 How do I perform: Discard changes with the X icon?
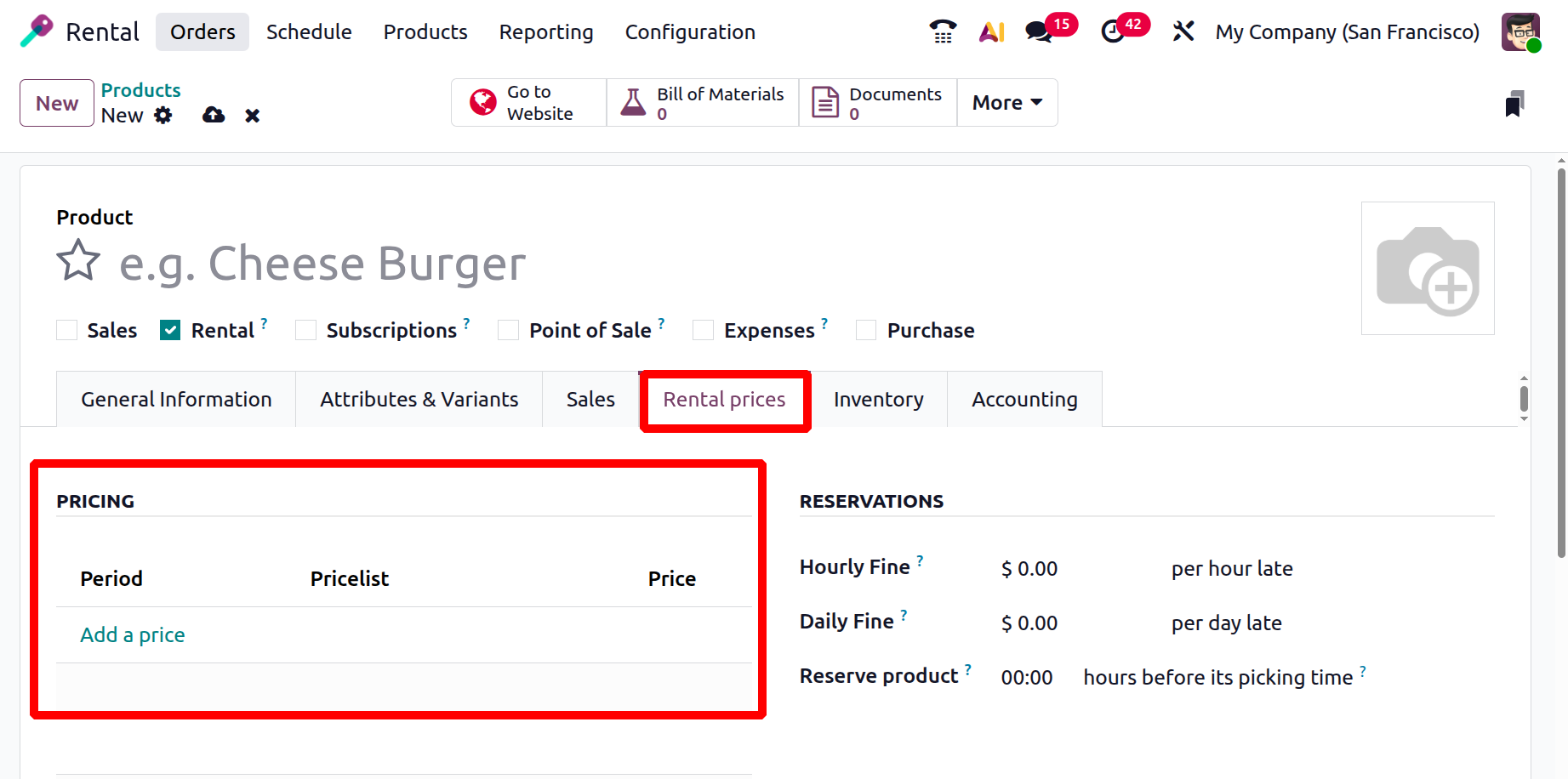click(x=253, y=116)
